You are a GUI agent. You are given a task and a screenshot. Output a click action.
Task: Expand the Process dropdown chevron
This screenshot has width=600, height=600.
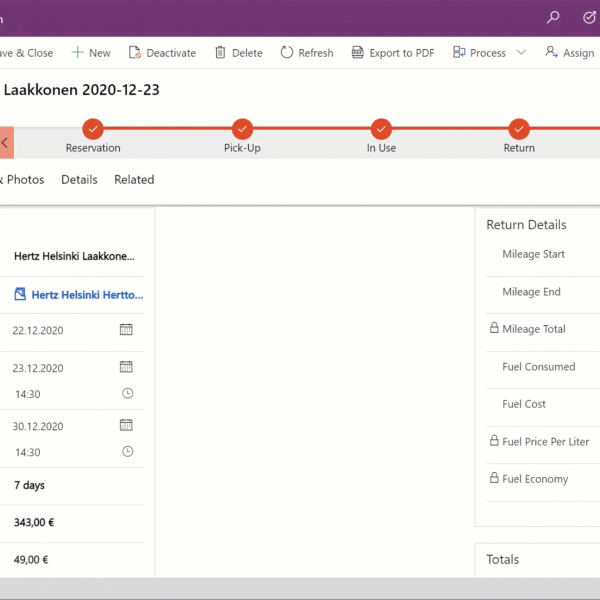pyautogui.click(x=521, y=52)
